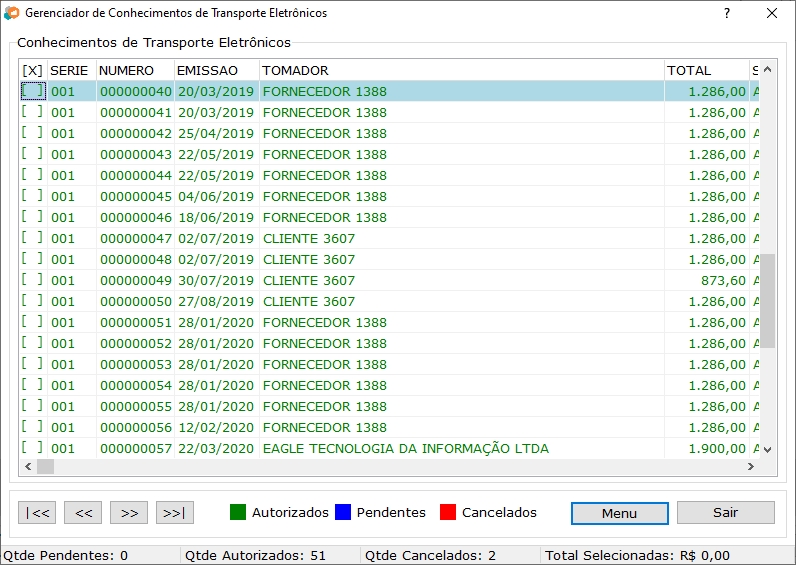This screenshot has width=796, height=565.
Task: Click Qtde Cancelados: 2 in status bar
Action: (x=430, y=555)
